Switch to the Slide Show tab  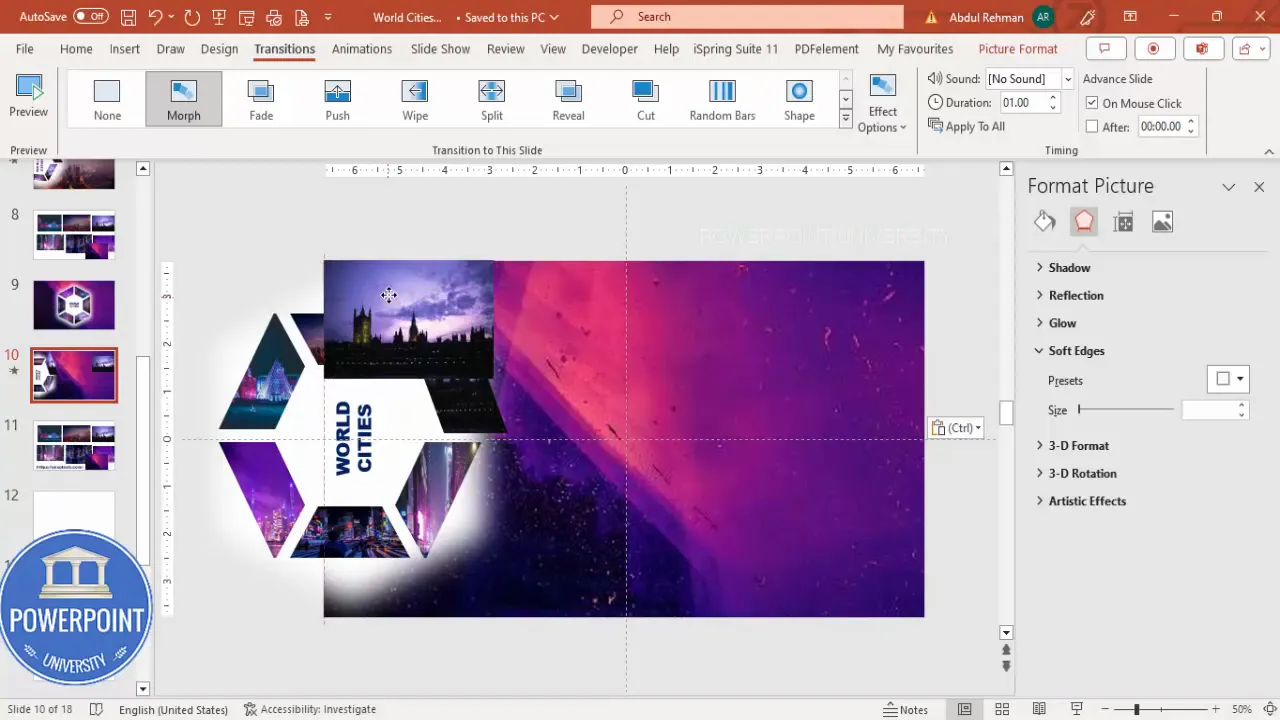[440, 49]
